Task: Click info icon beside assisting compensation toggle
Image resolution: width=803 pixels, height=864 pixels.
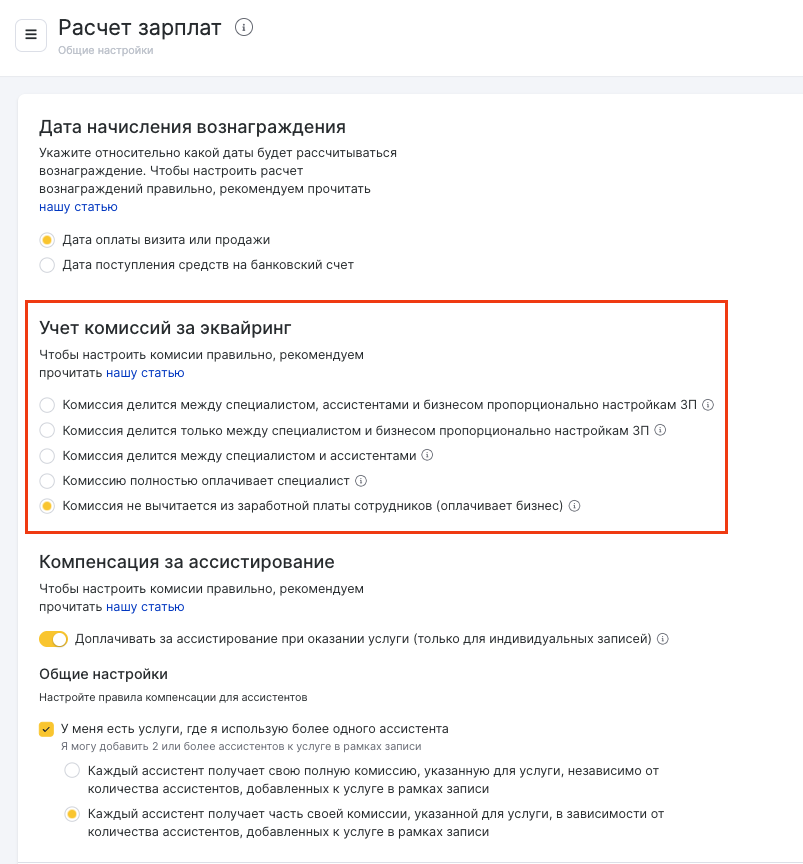Action: (663, 639)
